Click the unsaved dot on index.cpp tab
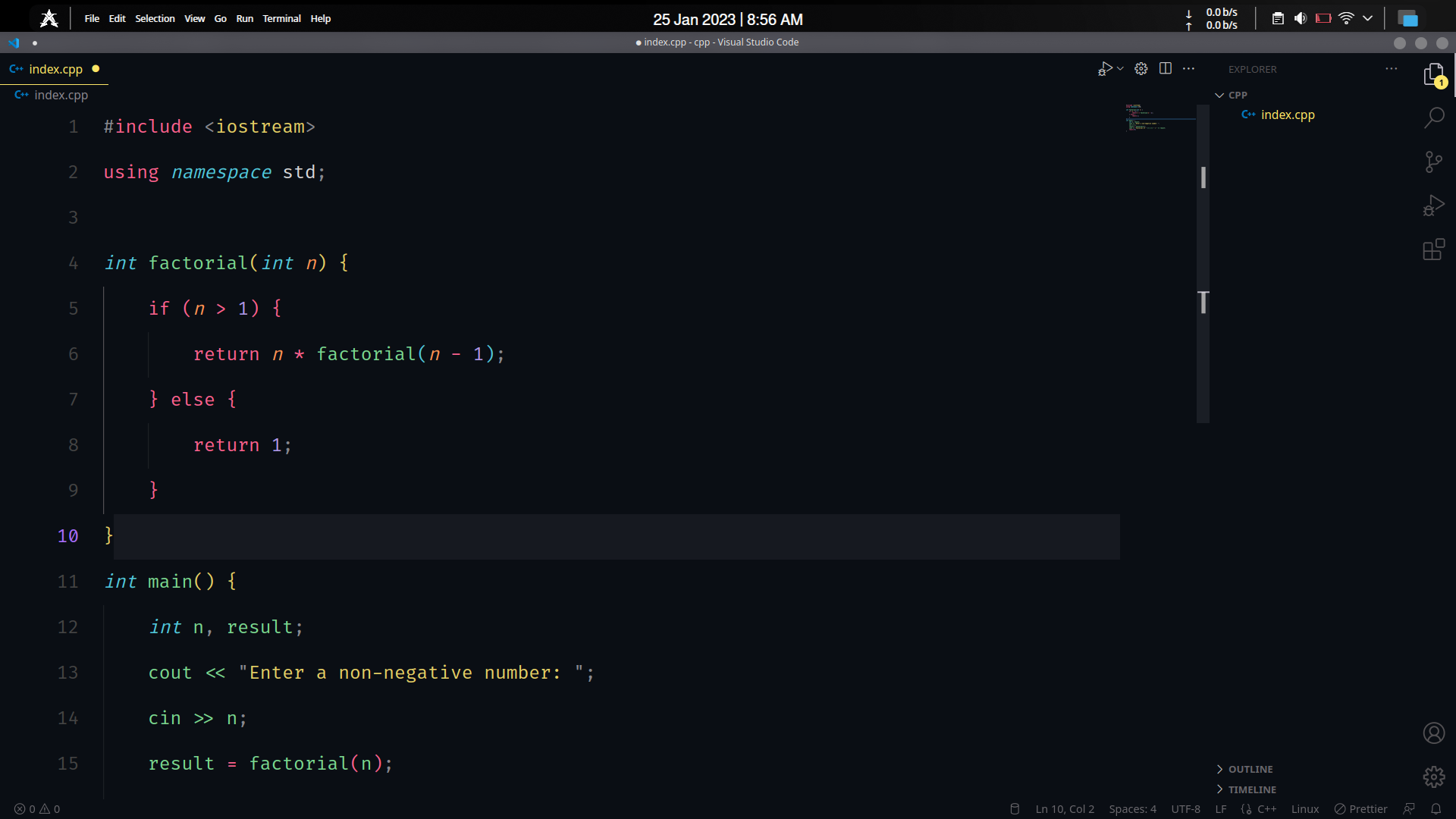This screenshot has height=819, width=1456. [96, 68]
